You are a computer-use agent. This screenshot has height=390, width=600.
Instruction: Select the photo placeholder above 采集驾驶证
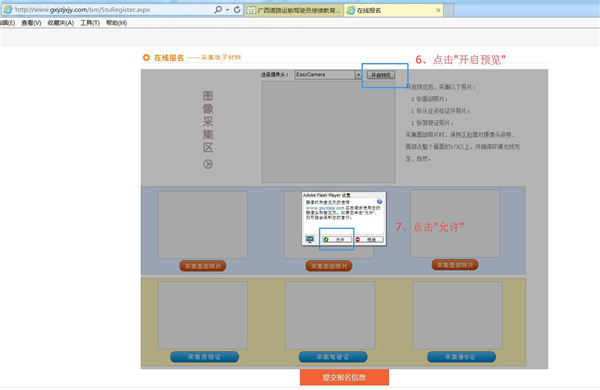[330, 315]
